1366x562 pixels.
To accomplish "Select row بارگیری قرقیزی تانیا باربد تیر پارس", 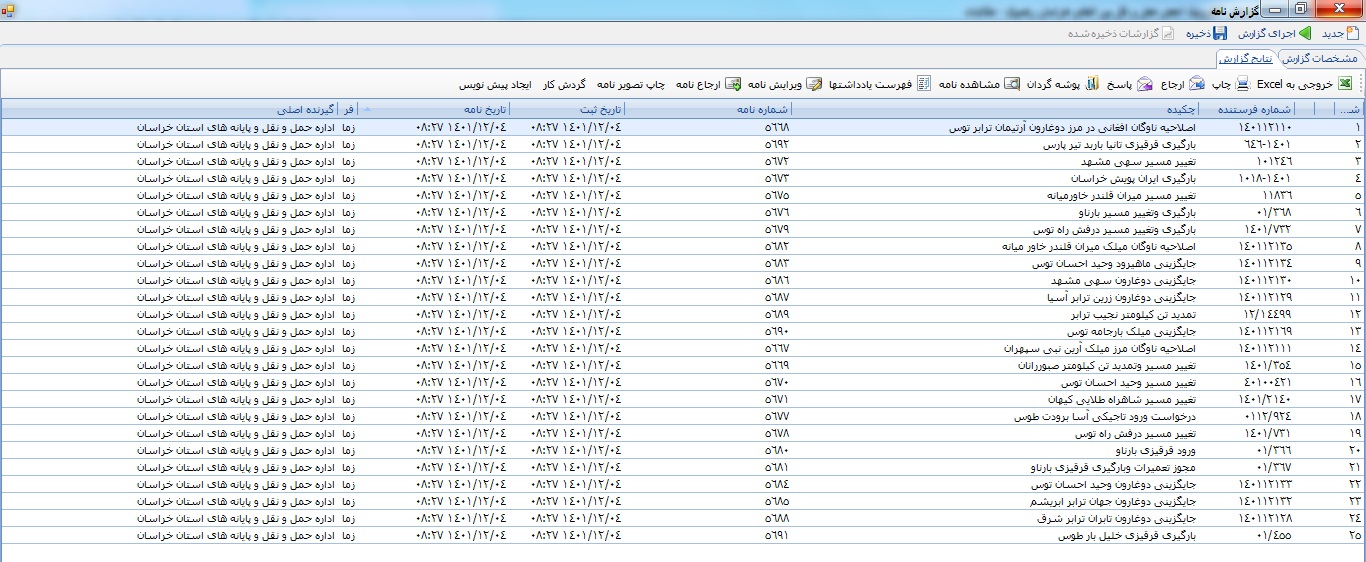I will 682,145.
